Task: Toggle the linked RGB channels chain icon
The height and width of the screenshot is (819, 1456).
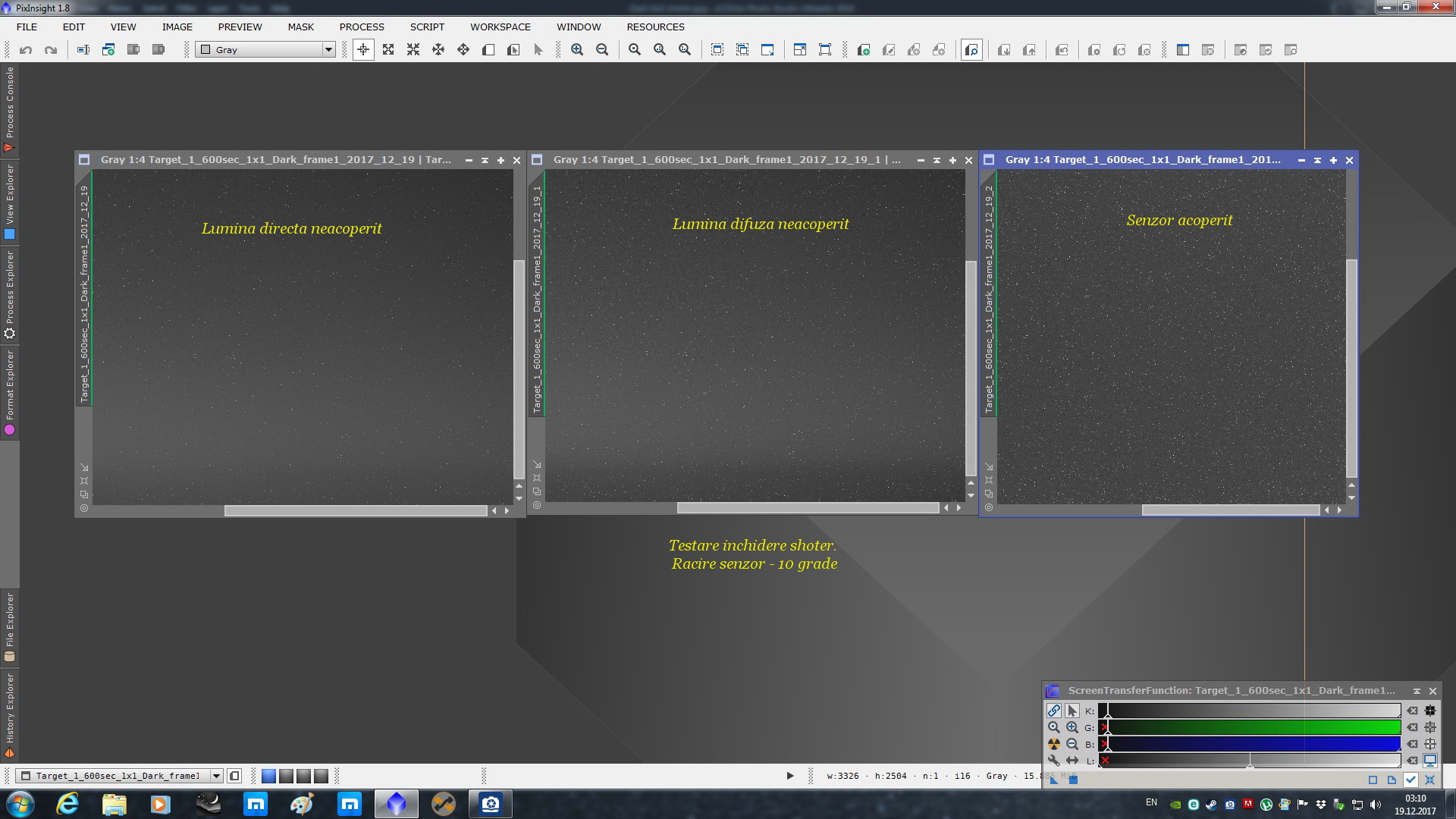Action: coord(1054,711)
